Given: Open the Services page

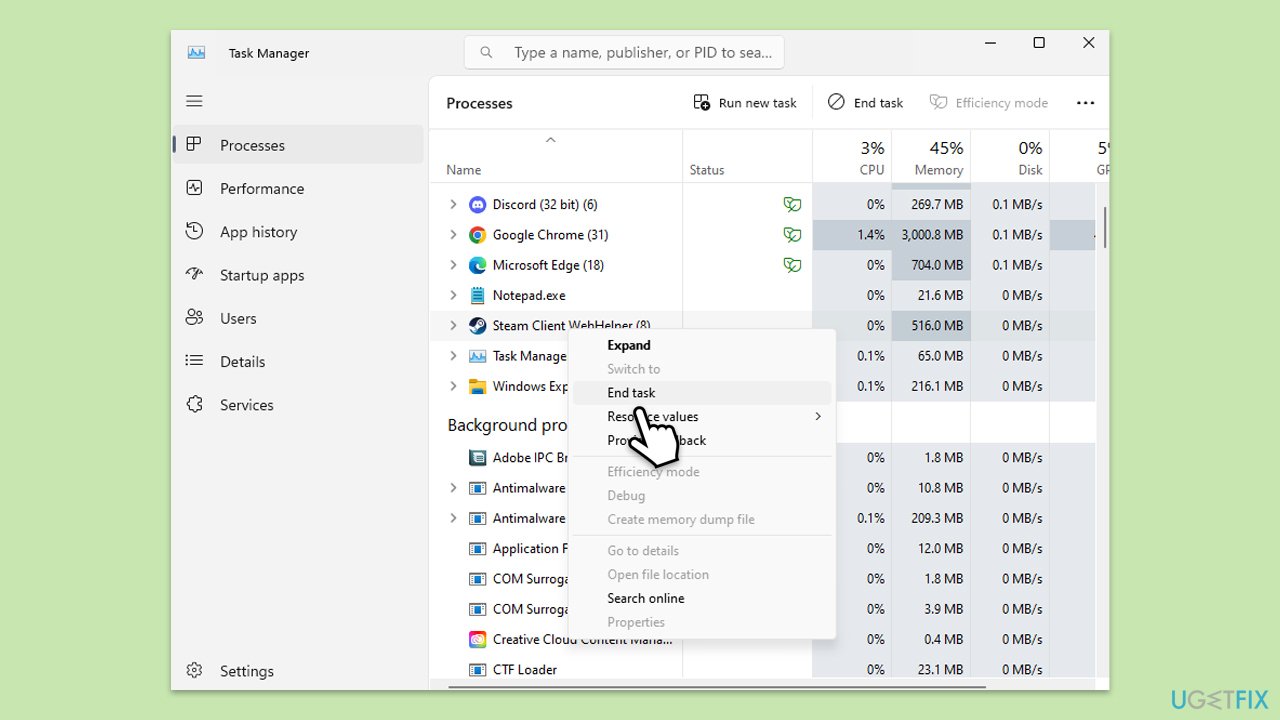Looking at the screenshot, I should pyautogui.click(x=298, y=405).
